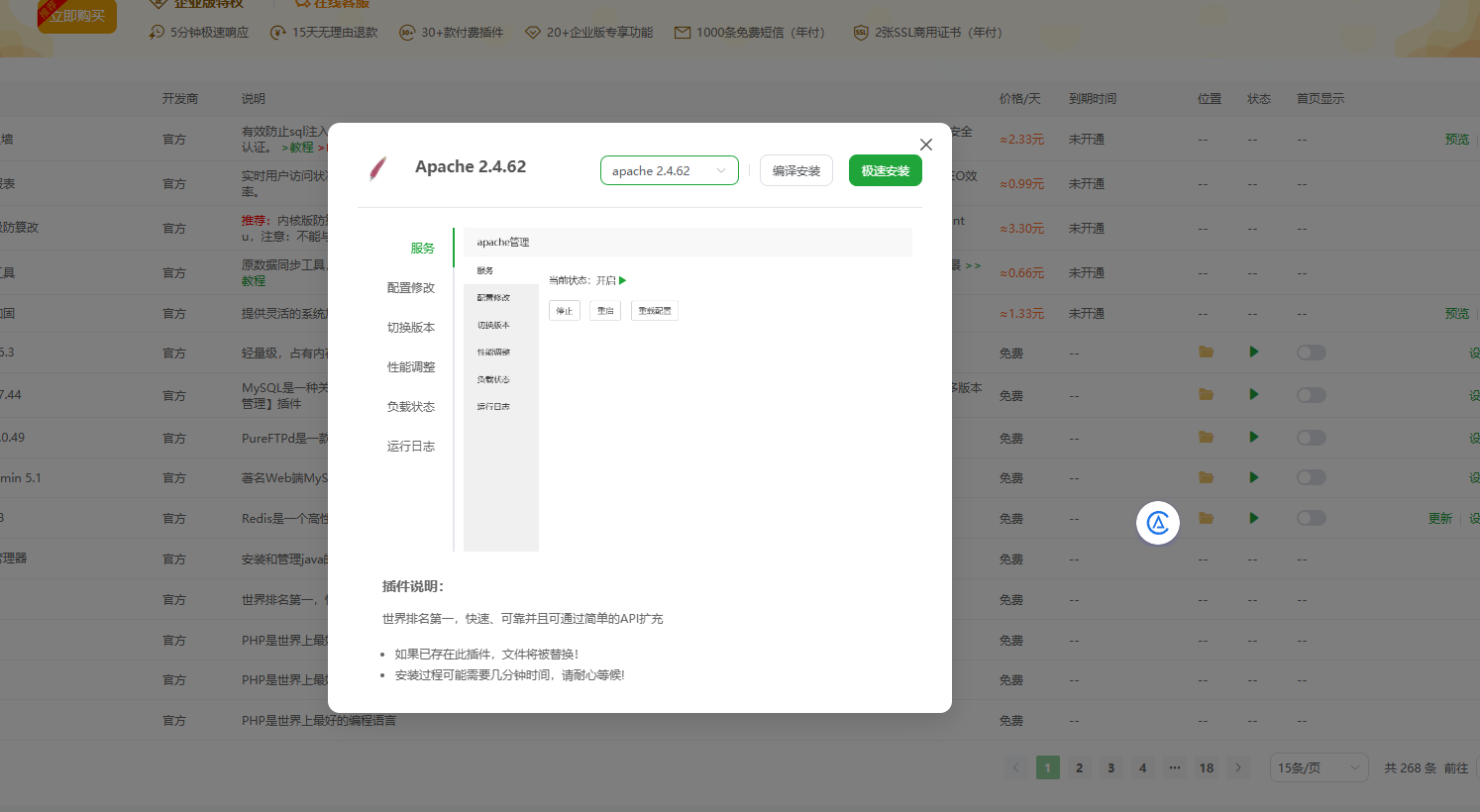Click the green 极速安装 button
This screenshot has width=1480, height=812.
(x=886, y=170)
